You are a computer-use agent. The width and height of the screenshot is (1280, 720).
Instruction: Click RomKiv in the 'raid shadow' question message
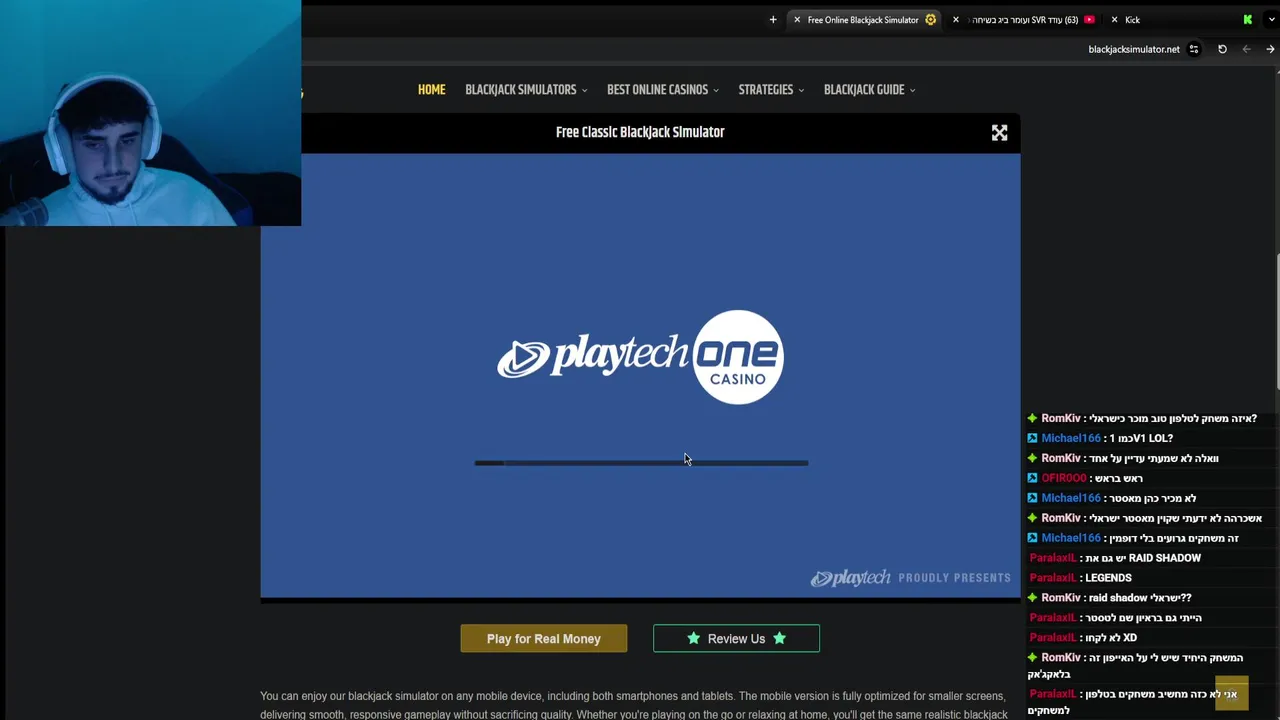[1060, 598]
